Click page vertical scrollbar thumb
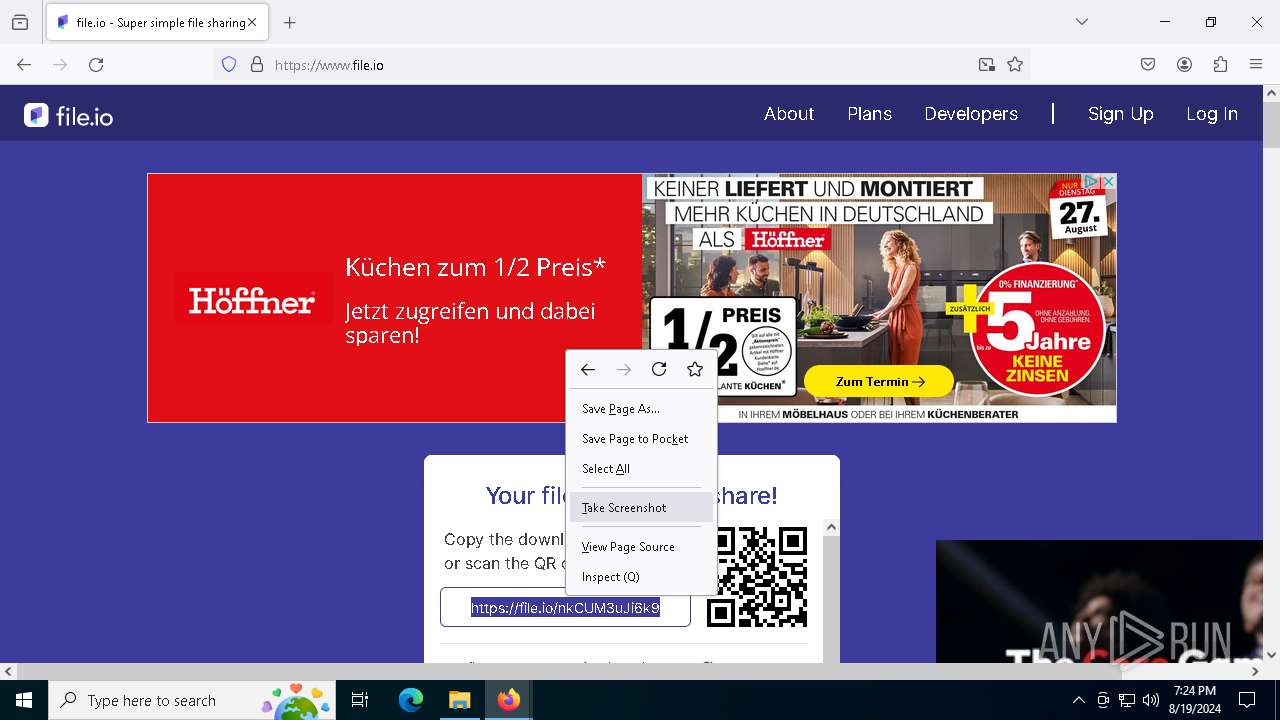Viewport: 1280px width, 720px height. tap(1271, 125)
